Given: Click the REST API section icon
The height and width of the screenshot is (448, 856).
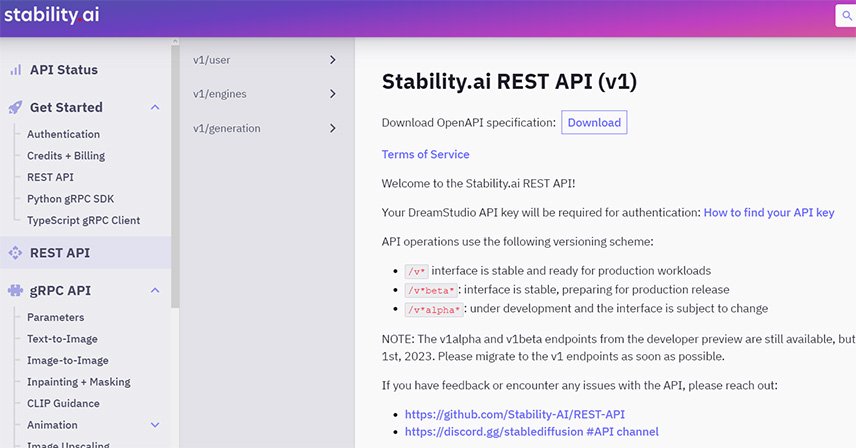Looking at the screenshot, I should 15,253.
